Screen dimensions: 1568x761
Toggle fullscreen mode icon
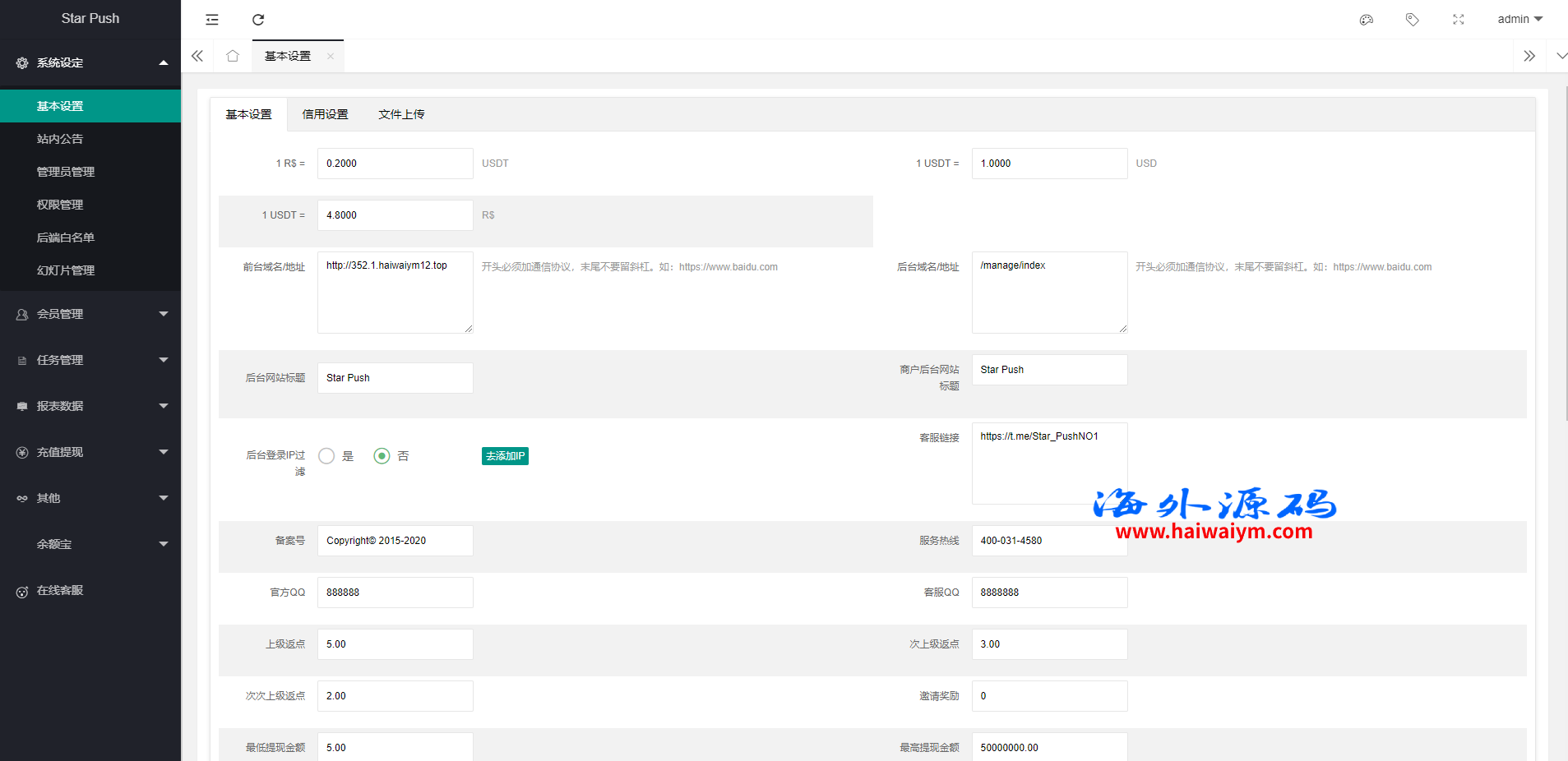pyautogui.click(x=1458, y=20)
